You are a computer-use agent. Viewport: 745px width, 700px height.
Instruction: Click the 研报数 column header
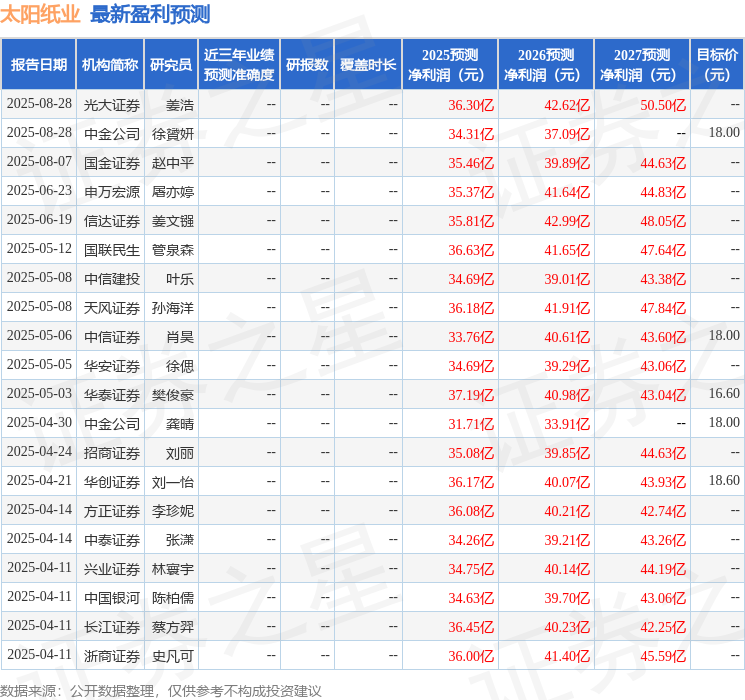tap(307, 65)
